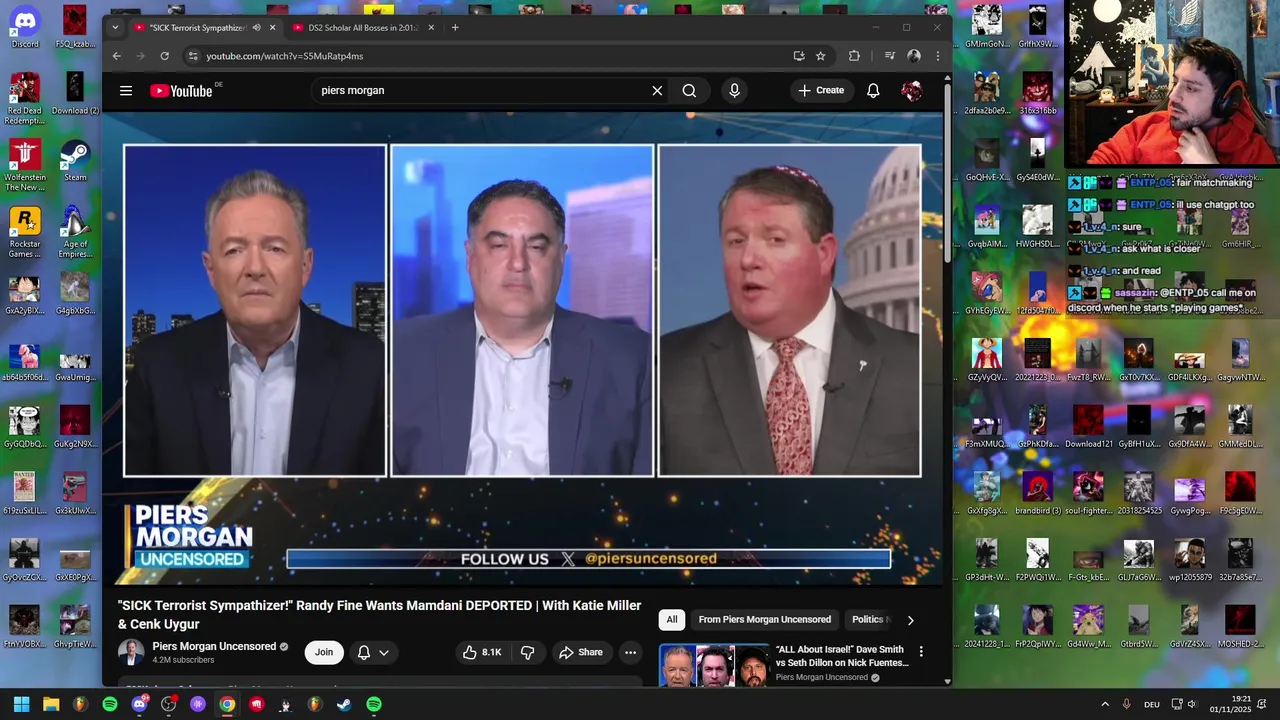
Task: Click the video player to pause
Action: (x=522, y=348)
